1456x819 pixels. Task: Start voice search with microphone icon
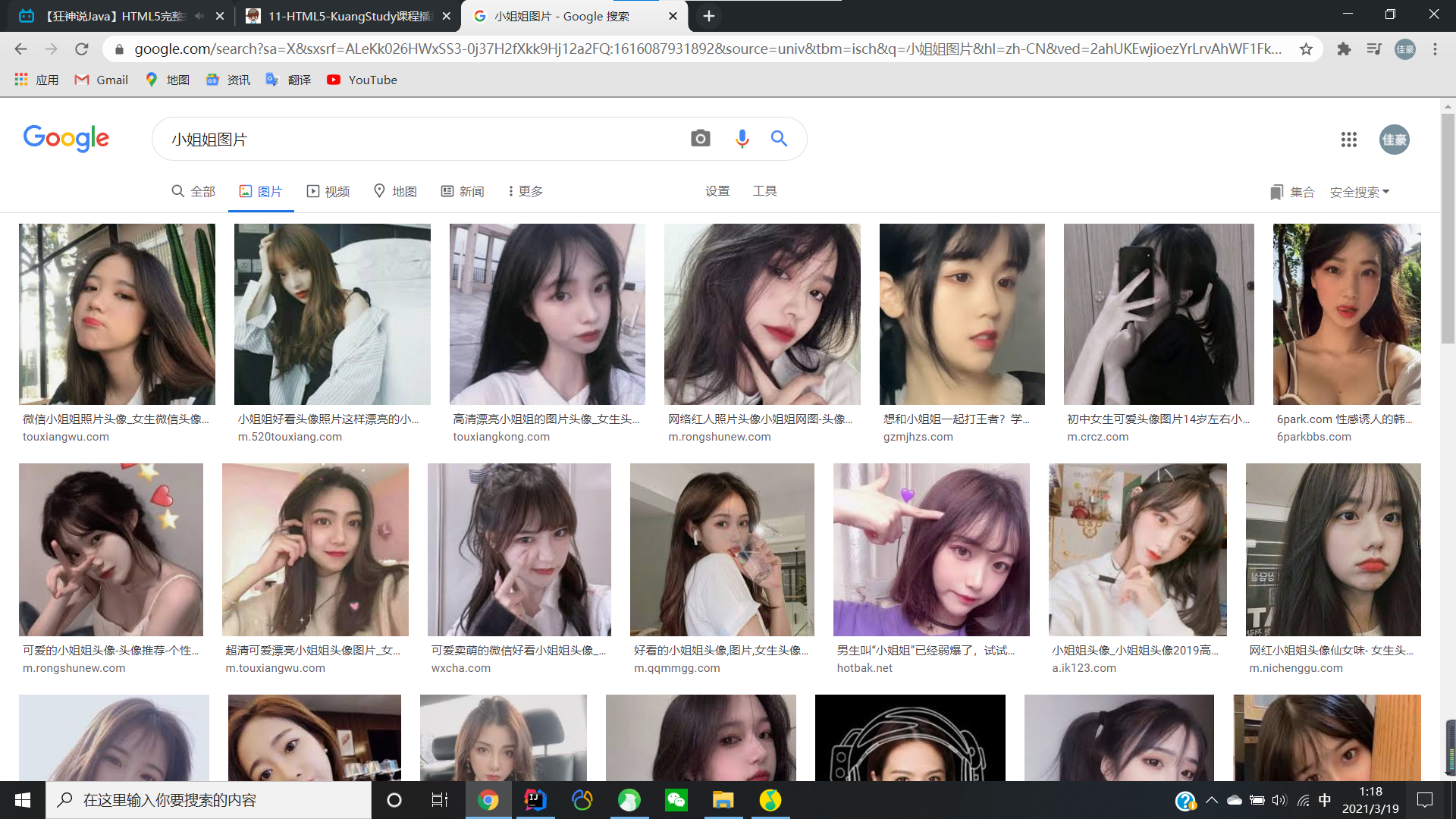click(742, 139)
